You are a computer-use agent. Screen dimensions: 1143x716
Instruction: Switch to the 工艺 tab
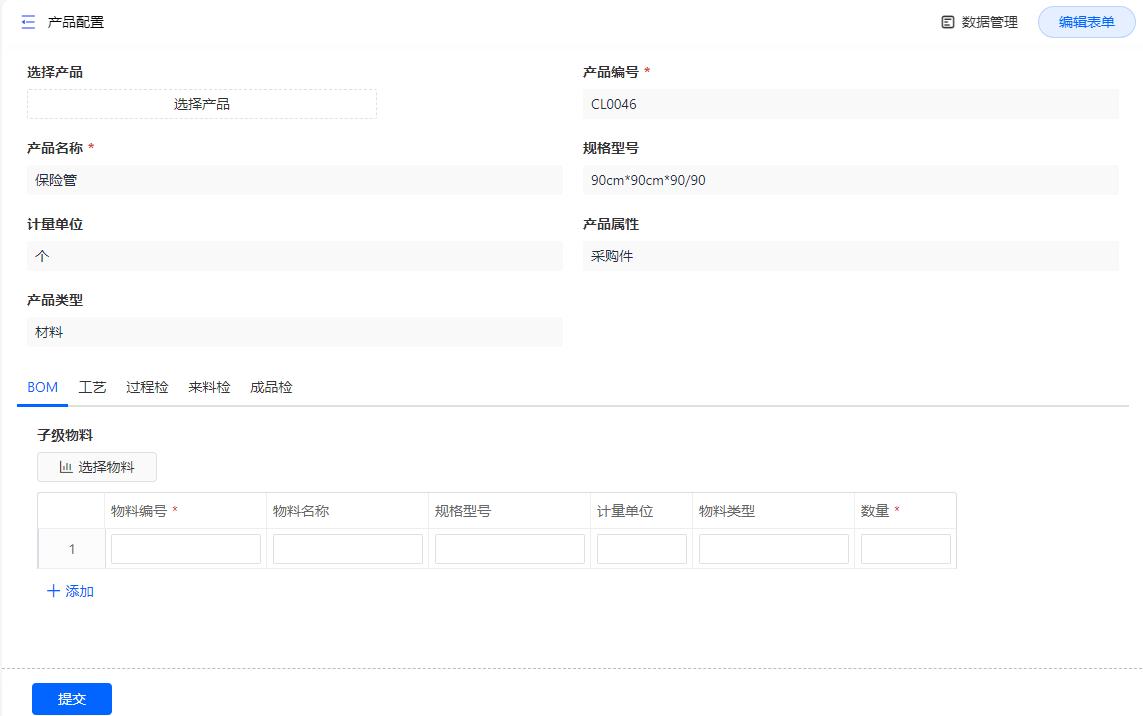point(92,387)
